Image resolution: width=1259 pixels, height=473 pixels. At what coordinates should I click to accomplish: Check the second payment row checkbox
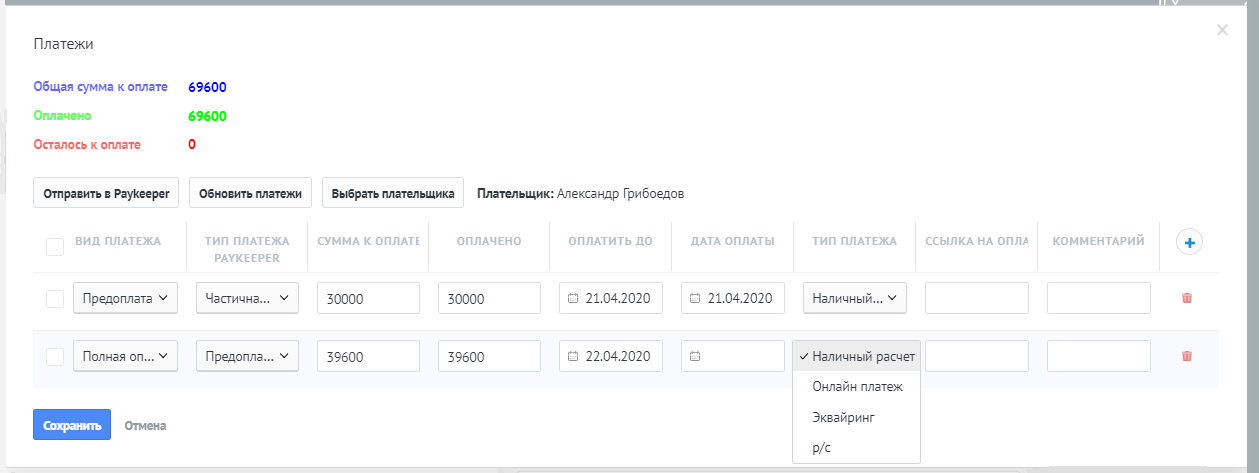point(56,356)
